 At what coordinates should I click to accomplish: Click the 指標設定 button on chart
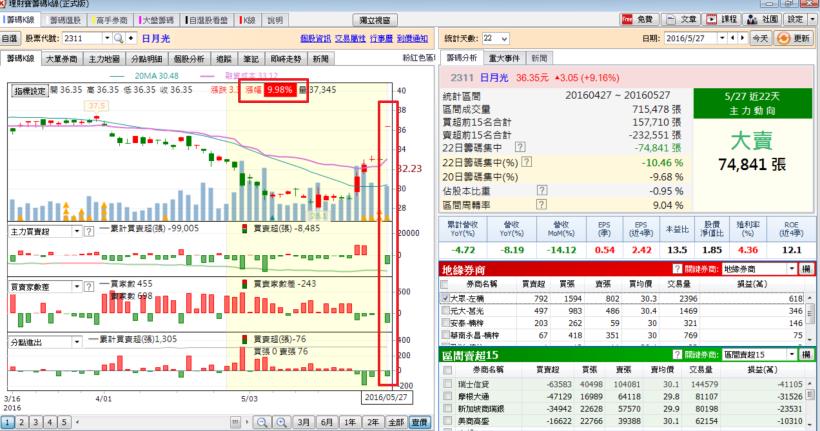point(30,90)
